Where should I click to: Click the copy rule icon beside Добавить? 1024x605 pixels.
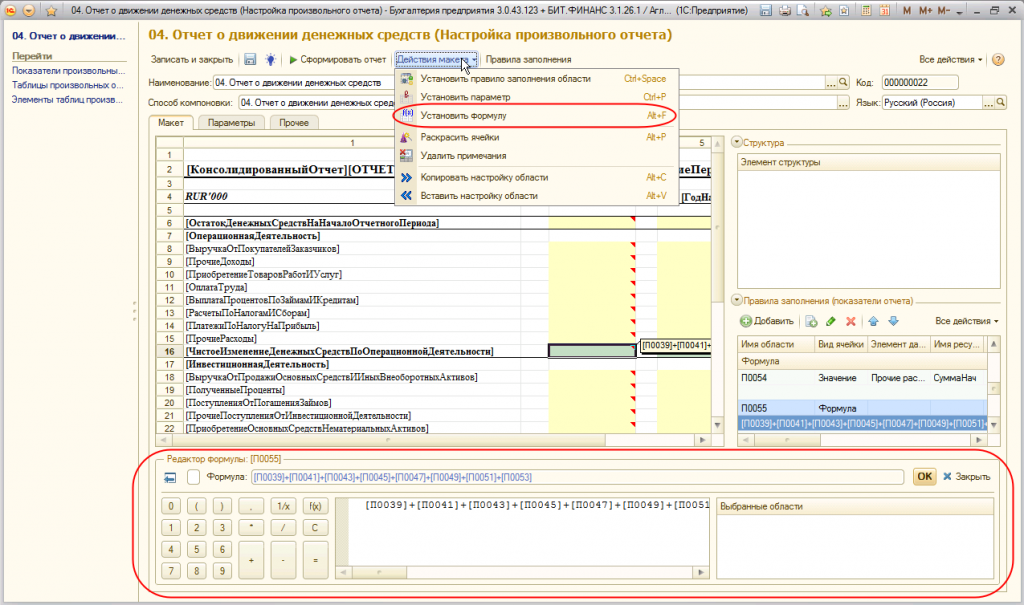[811, 321]
